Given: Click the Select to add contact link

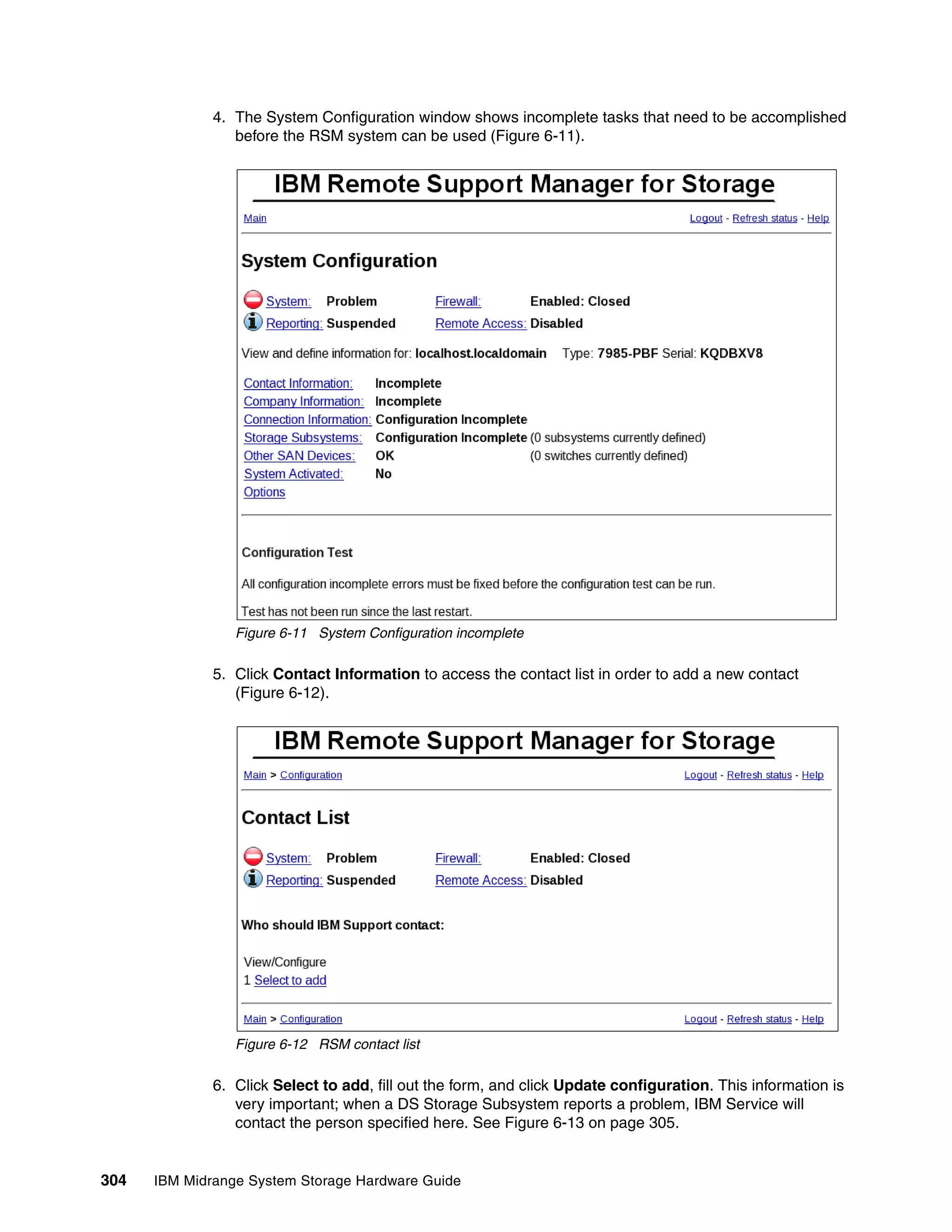Looking at the screenshot, I should point(290,980).
